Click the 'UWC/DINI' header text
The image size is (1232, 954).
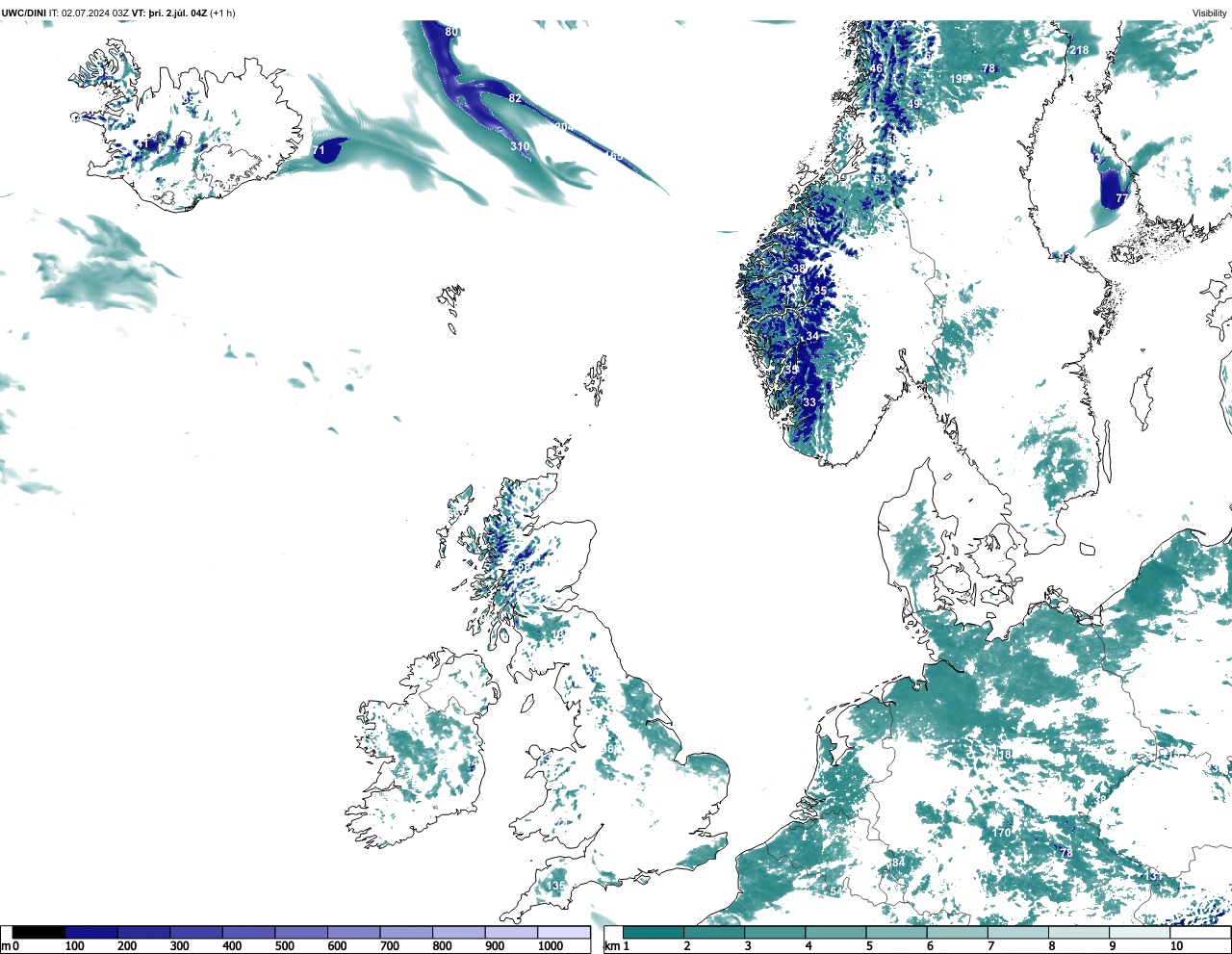(x=23, y=13)
